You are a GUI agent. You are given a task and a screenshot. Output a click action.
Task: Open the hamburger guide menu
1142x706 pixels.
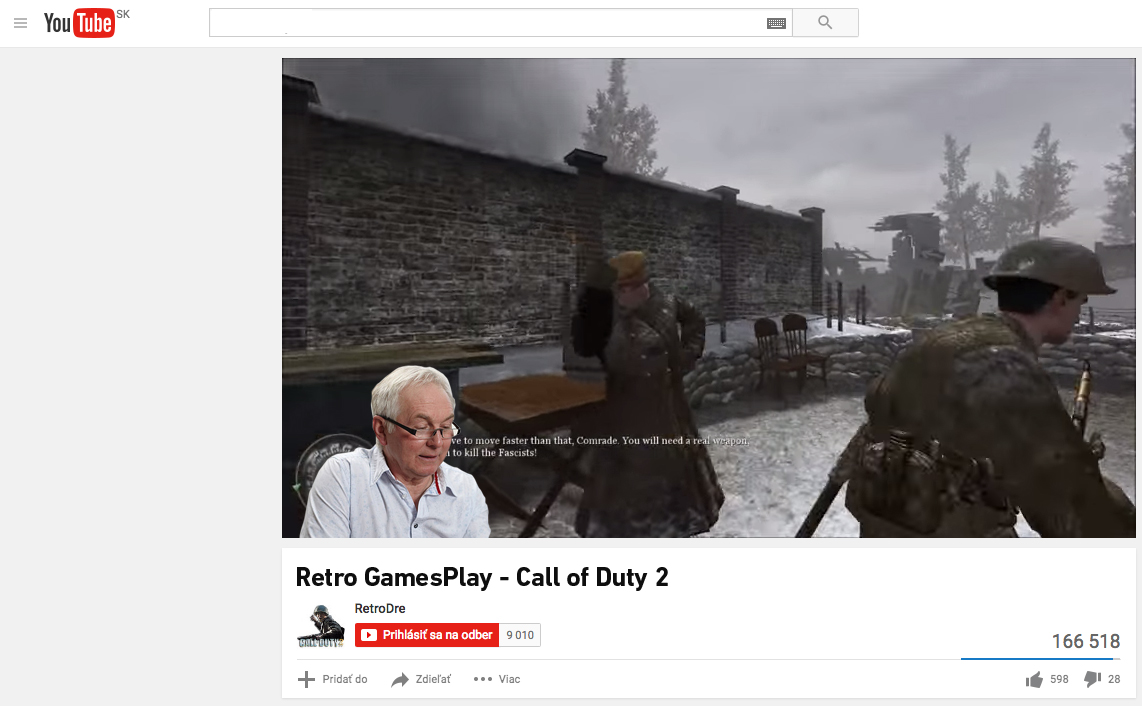tap(20, 23)
